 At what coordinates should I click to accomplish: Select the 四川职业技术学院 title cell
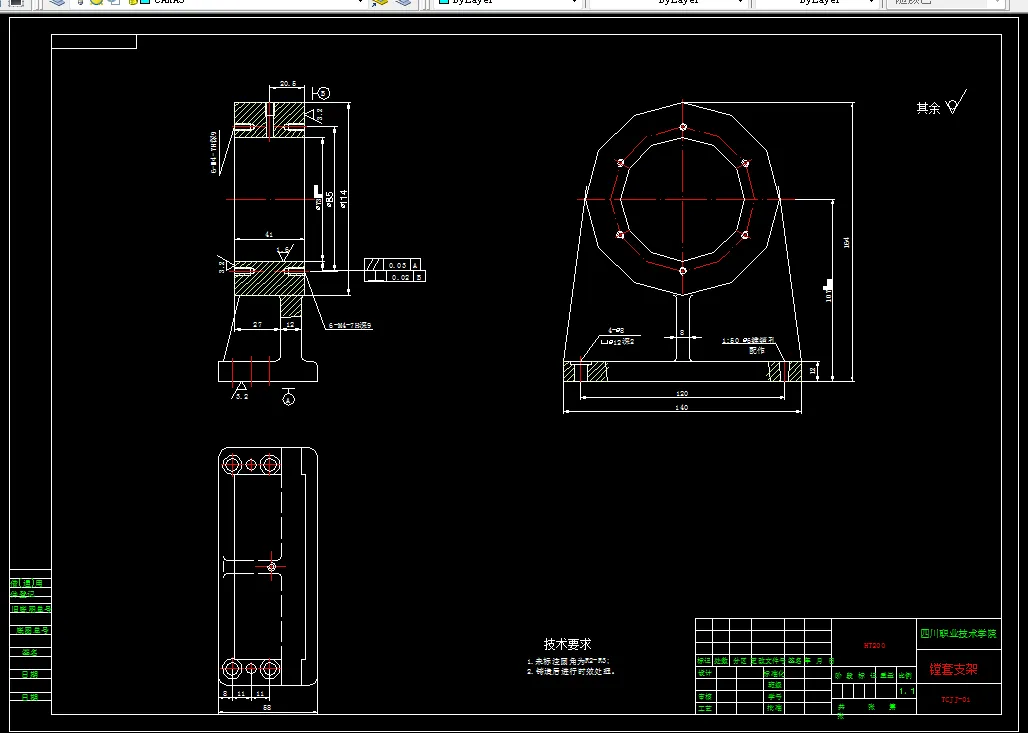click(x=959, y=634)
